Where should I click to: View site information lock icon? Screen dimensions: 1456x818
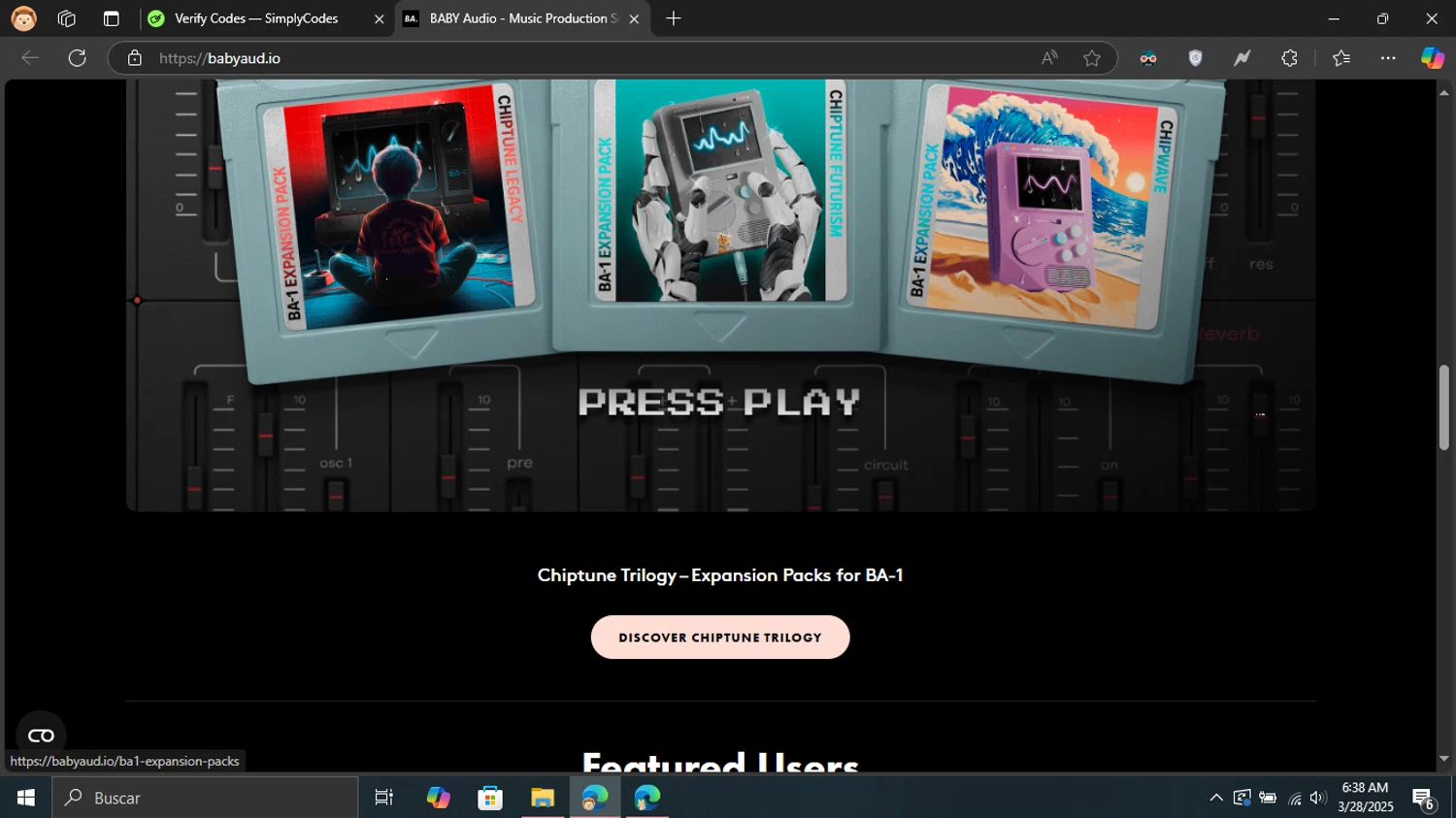(x=135, y=58)
